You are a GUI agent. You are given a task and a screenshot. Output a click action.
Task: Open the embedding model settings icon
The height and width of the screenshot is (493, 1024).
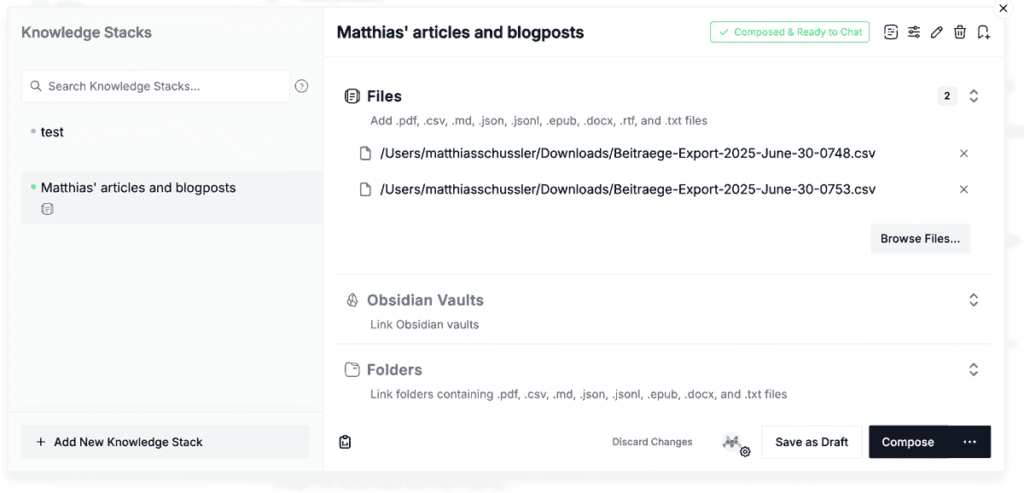pyautogui.click(x=736, y=444)
